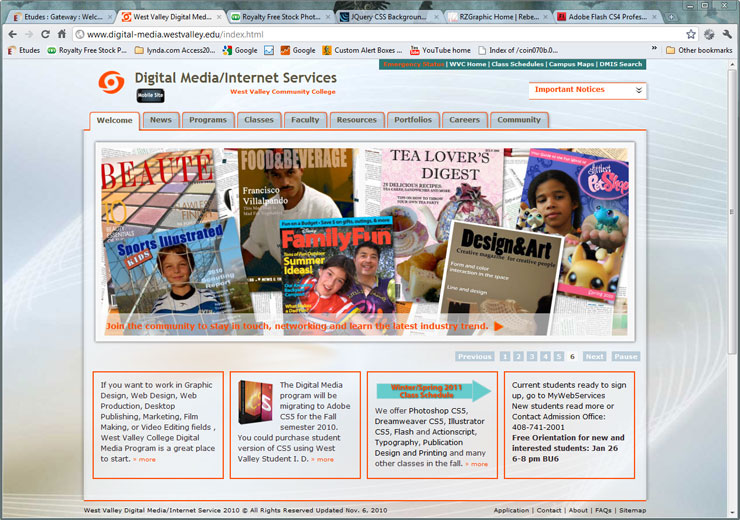Open the first Google bookmark
Screen dimensions: 740x520
pos(240,50)
